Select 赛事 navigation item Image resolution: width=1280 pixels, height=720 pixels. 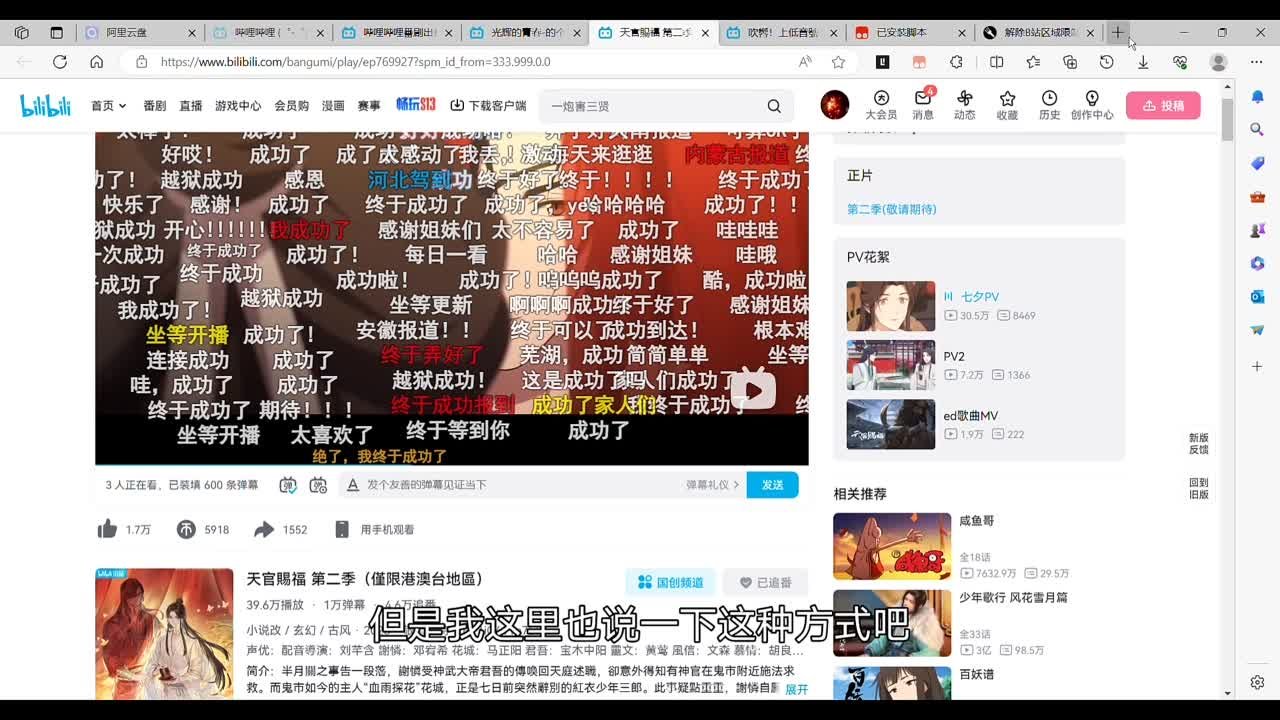[x=369, y=106]
